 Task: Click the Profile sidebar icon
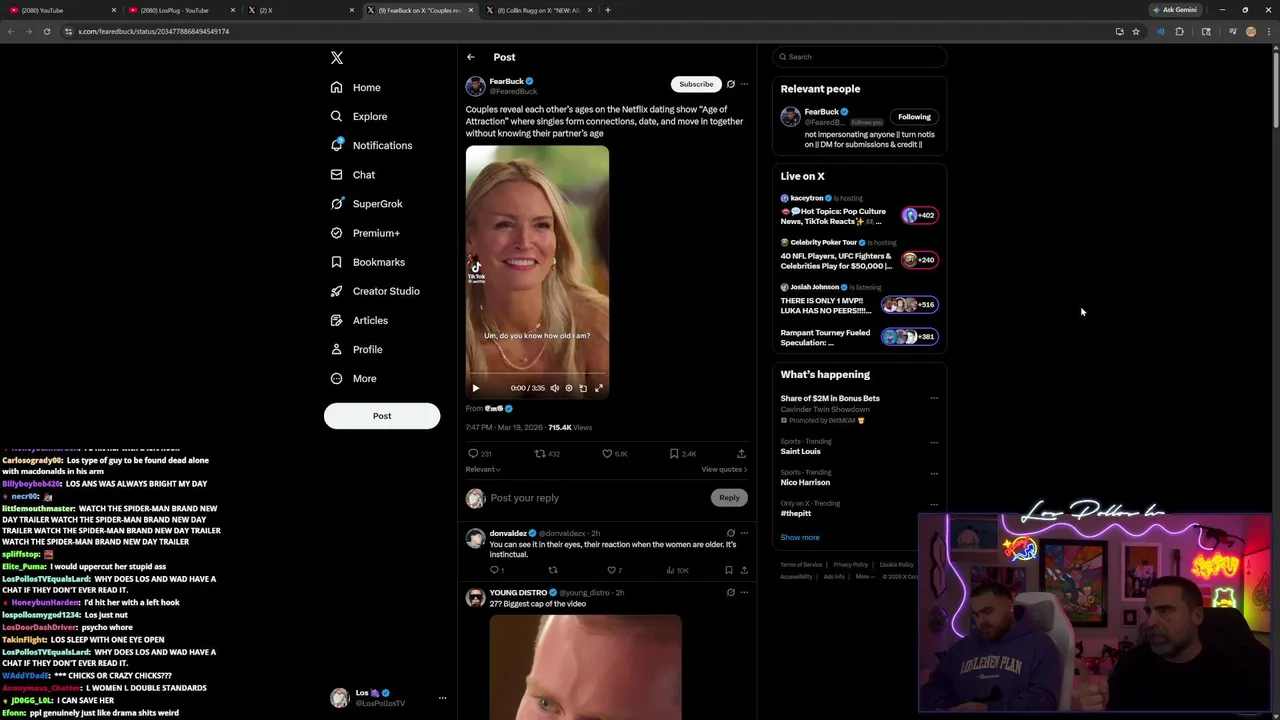coord(337,349)
